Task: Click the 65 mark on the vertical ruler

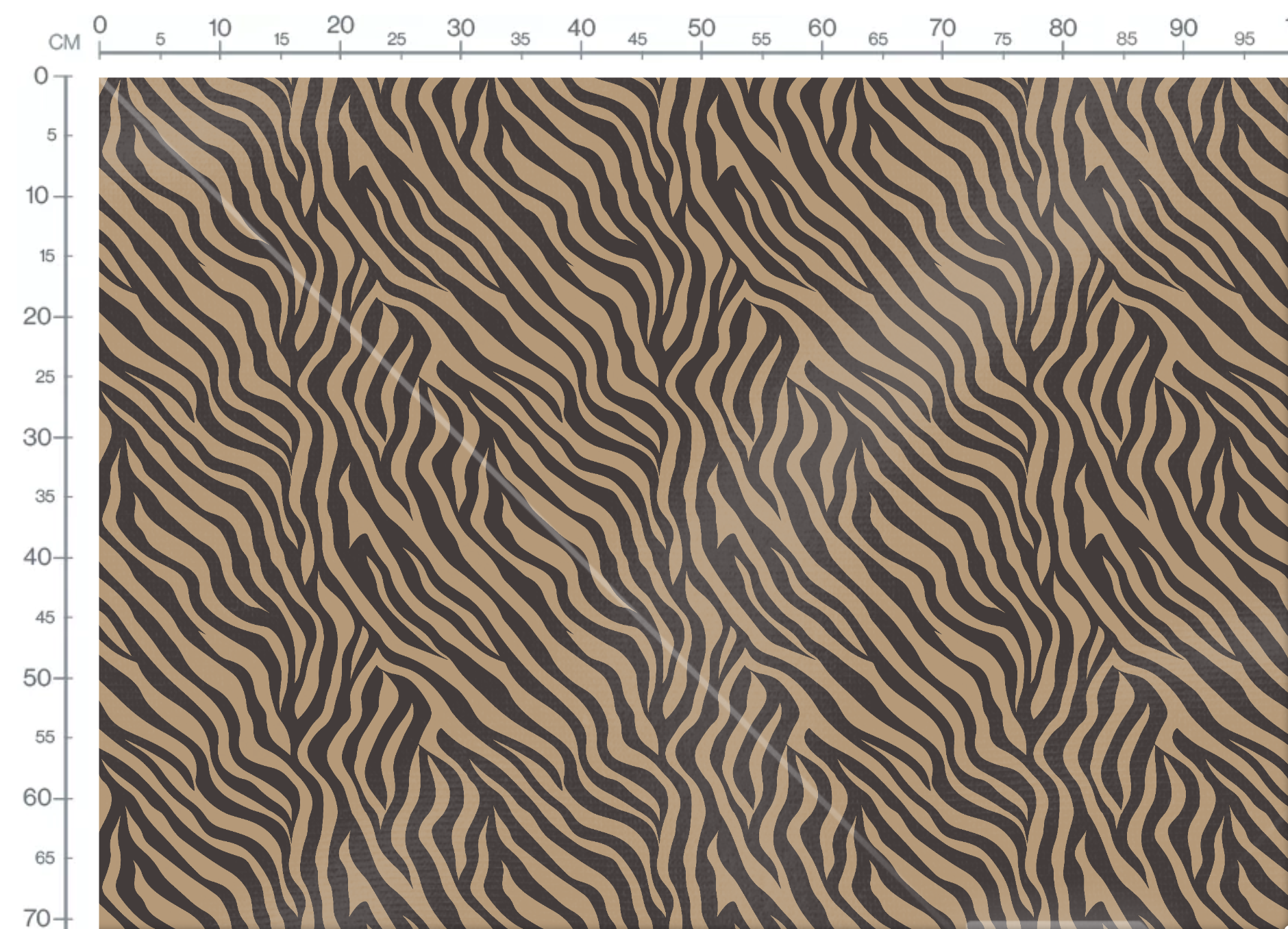Action: click(45, 858)
